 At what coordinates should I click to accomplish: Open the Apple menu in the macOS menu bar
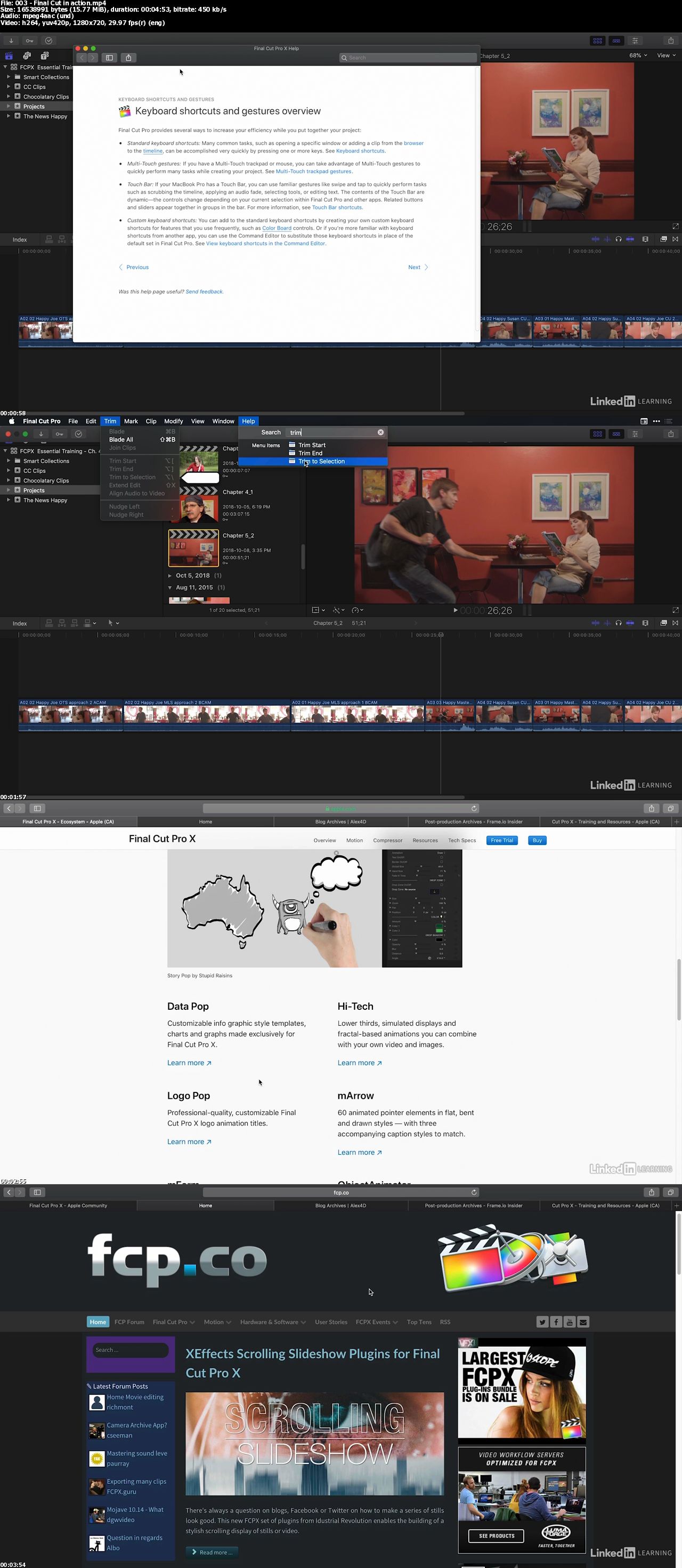point(12,421)
